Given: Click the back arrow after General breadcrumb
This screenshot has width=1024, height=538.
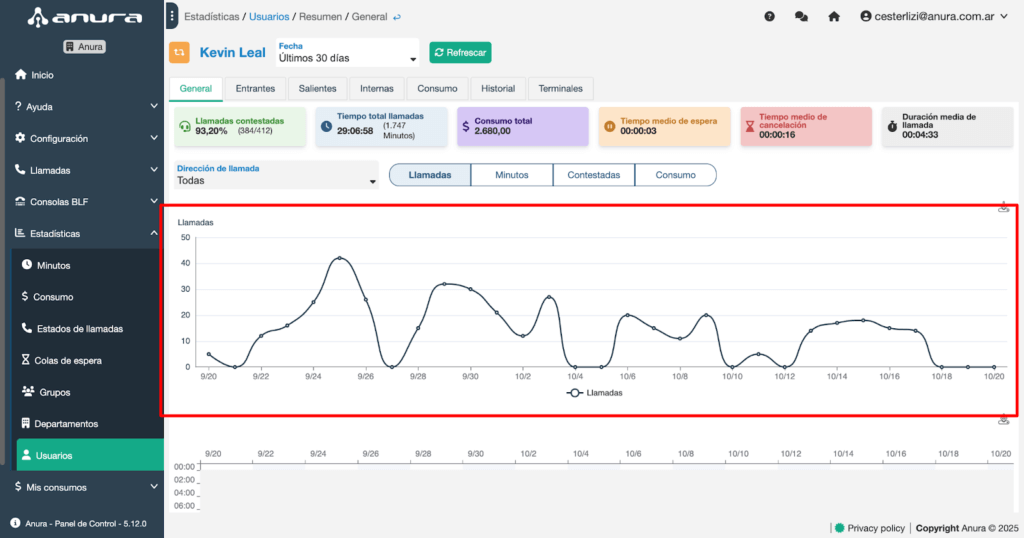Looking at the screenshot, I should (397, 17).
